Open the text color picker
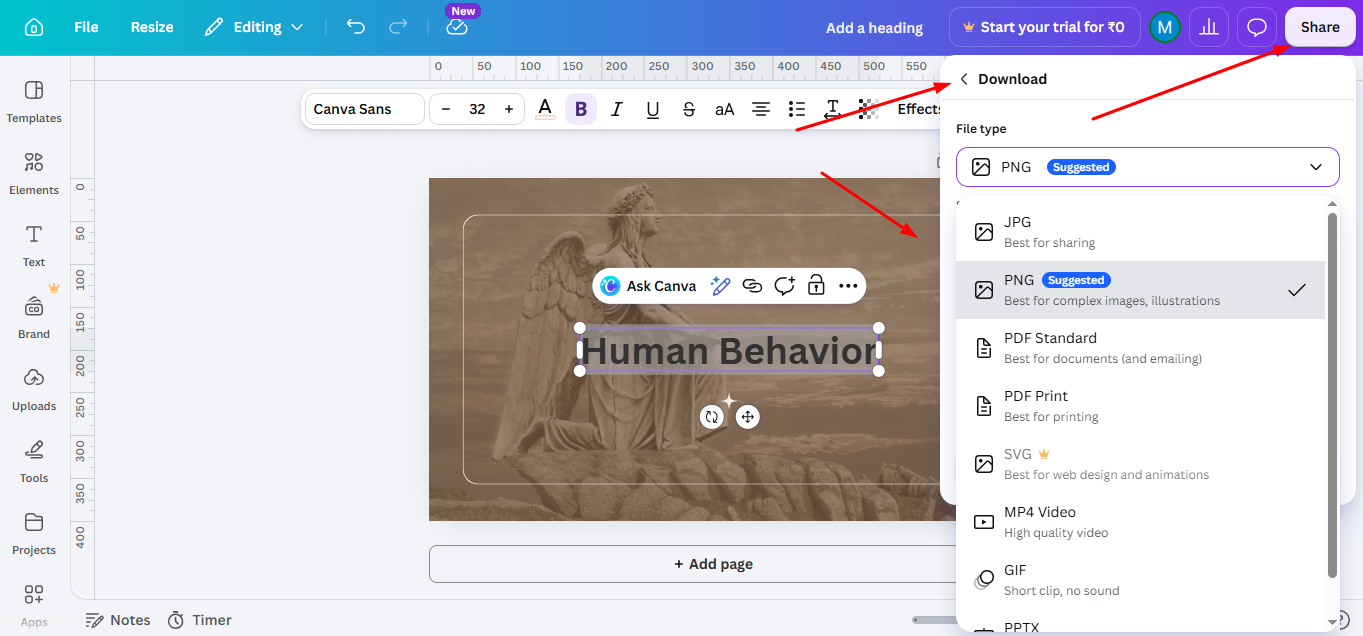 [545, 109]
